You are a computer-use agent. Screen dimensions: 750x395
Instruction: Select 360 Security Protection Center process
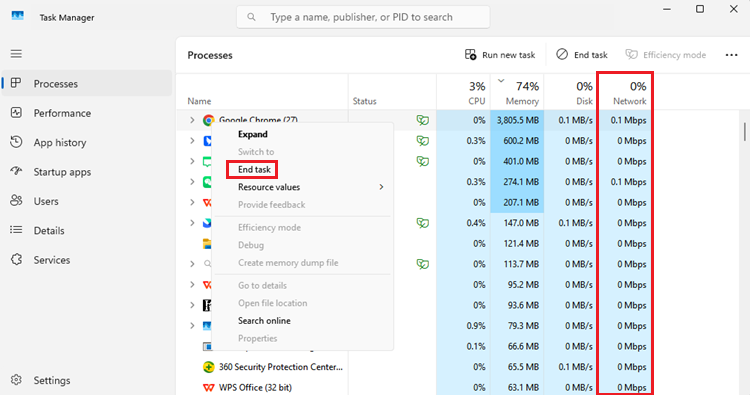pos(281,367)
